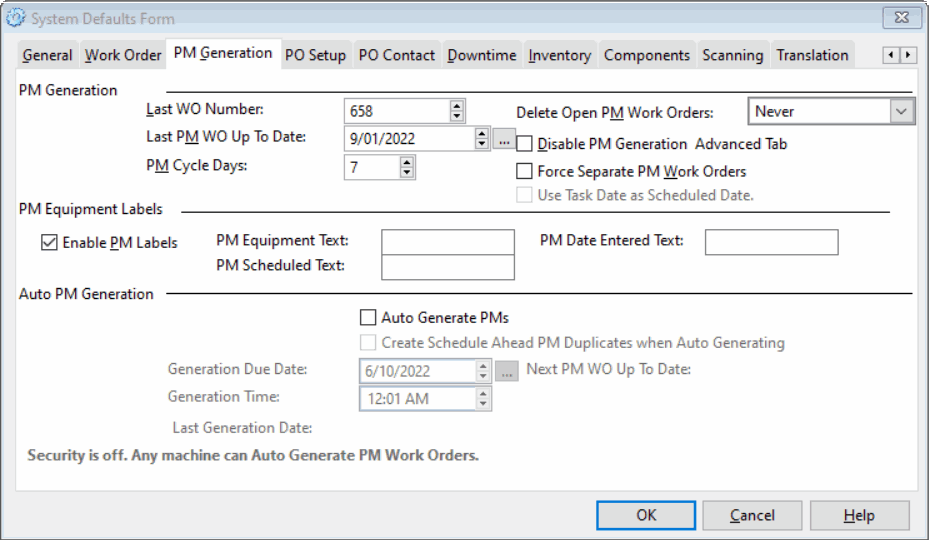Viewport: 929px width, 540px height.
Task: Increase the Last WO Number value
Action: [x=456, y=106]
